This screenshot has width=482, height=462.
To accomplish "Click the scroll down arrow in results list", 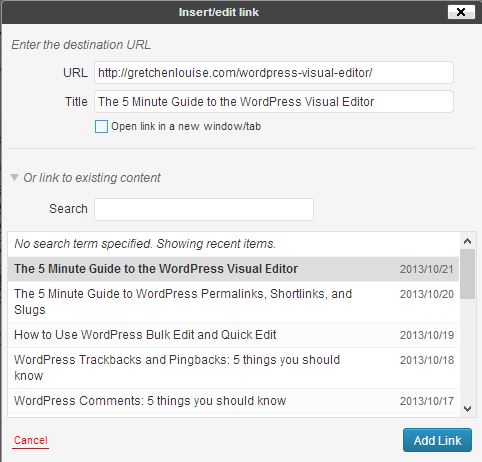I will [x=467, y=408].
